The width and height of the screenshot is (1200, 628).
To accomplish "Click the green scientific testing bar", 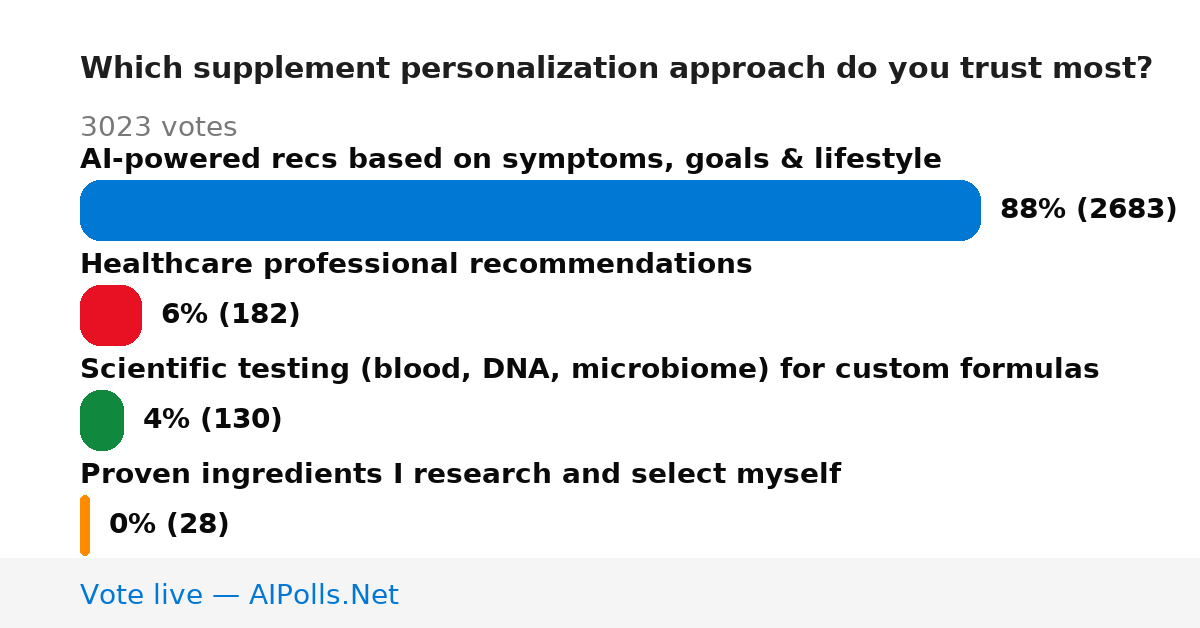I will (102, 420).
